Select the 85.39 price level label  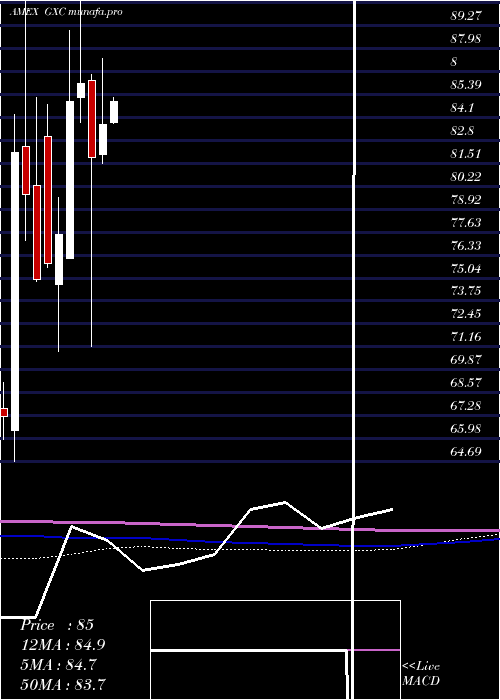tap(466, 85)
